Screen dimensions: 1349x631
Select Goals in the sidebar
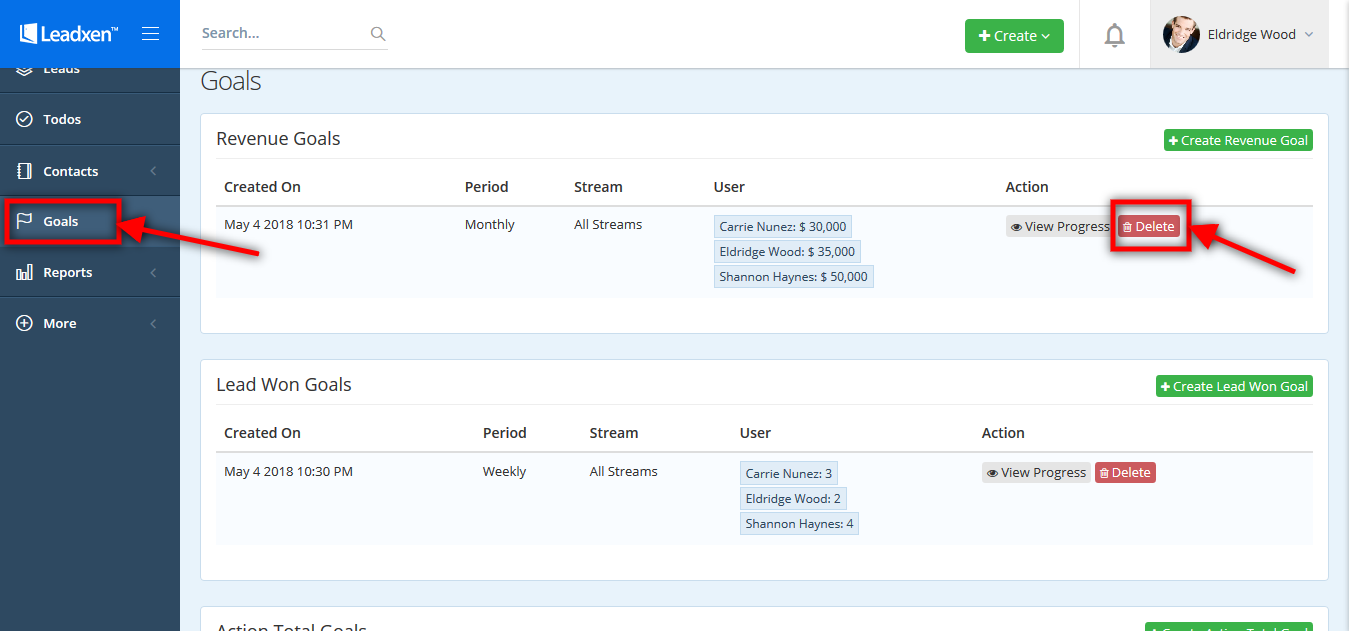pos(90,221)
